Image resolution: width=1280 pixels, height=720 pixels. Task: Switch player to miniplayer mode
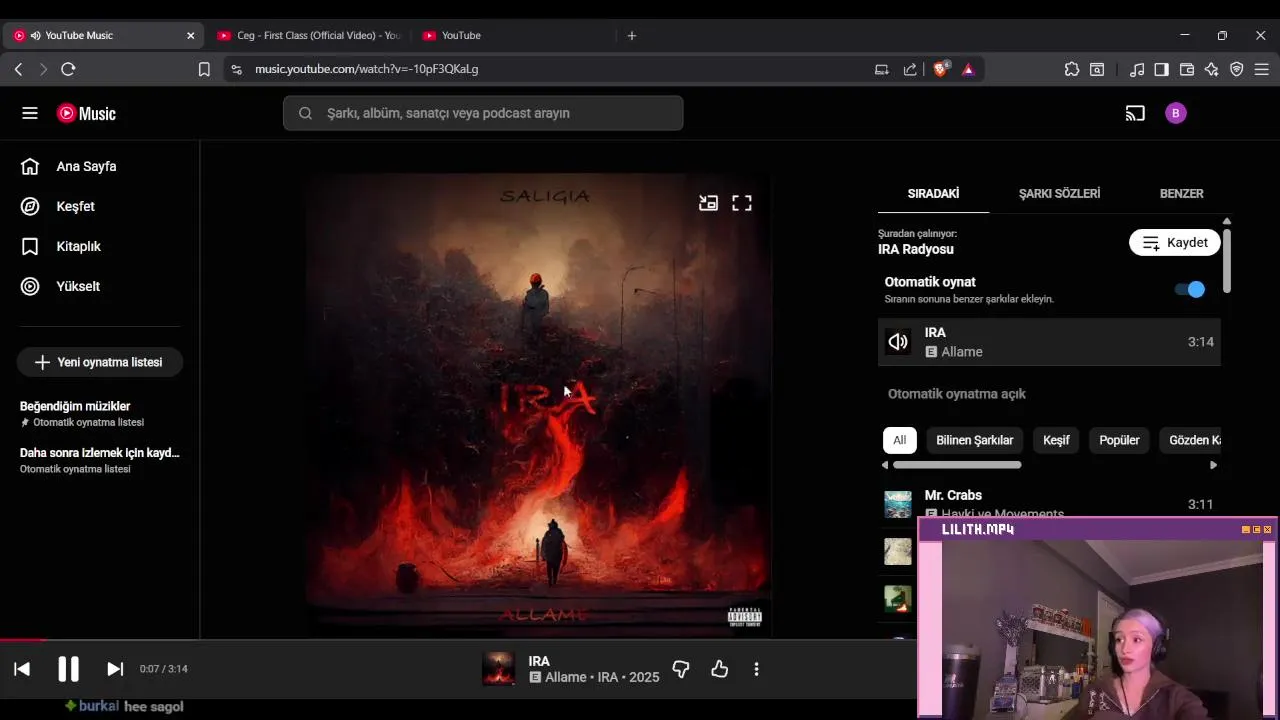pyautogui.click(x=708, y=203)
